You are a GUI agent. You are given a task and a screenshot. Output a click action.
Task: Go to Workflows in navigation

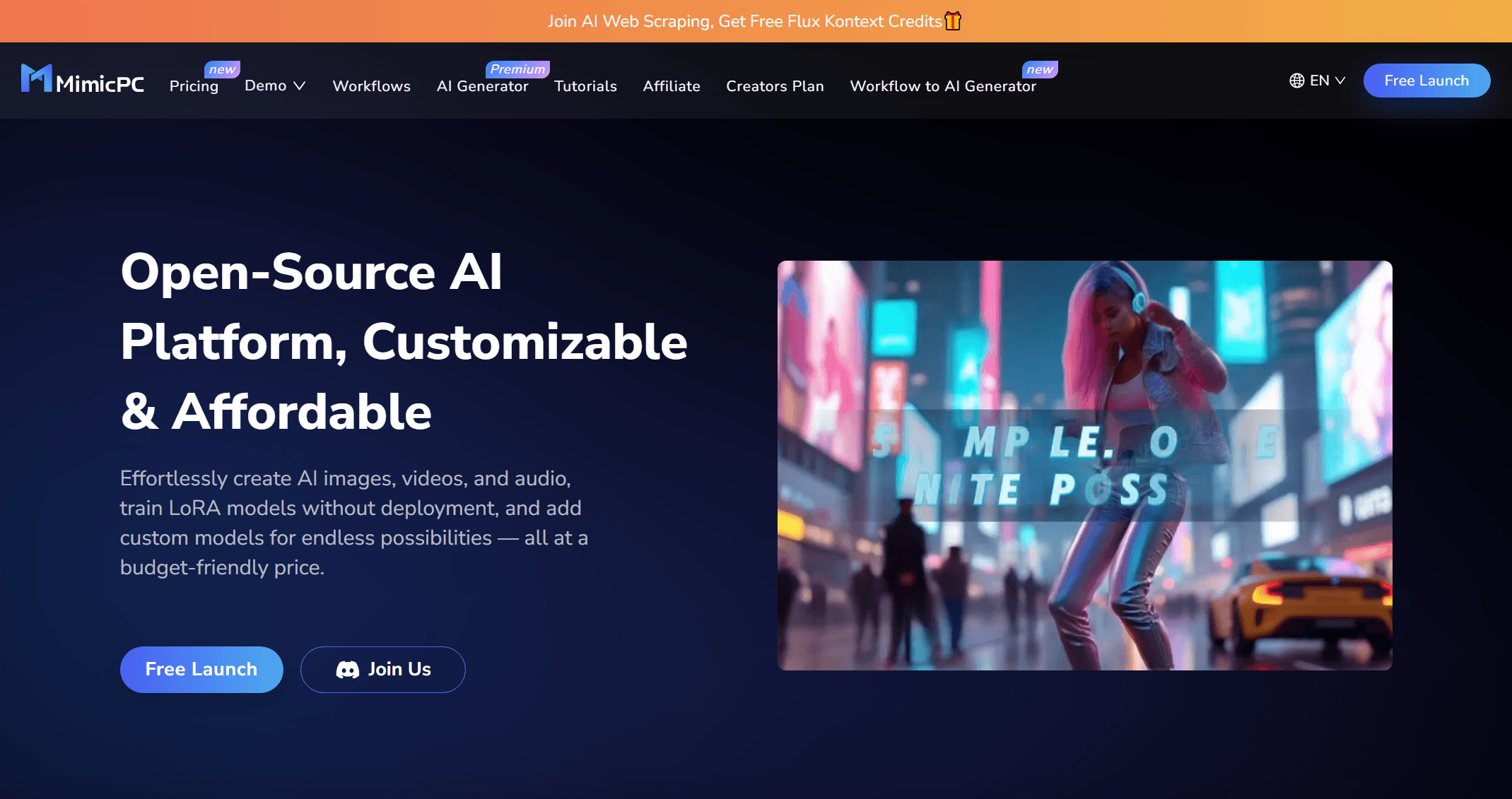point(371,86)
